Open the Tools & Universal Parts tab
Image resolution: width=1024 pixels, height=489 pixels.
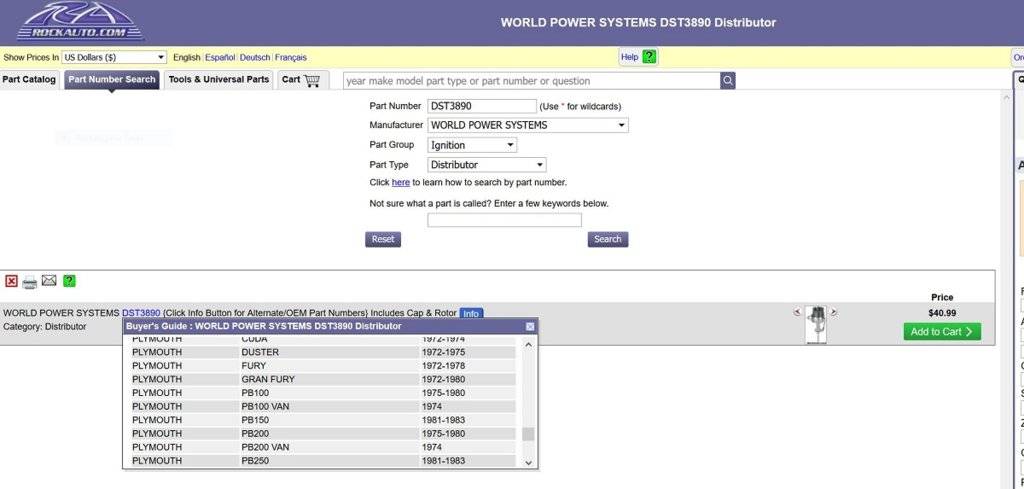pyautogui.click(x=218, y=79)
